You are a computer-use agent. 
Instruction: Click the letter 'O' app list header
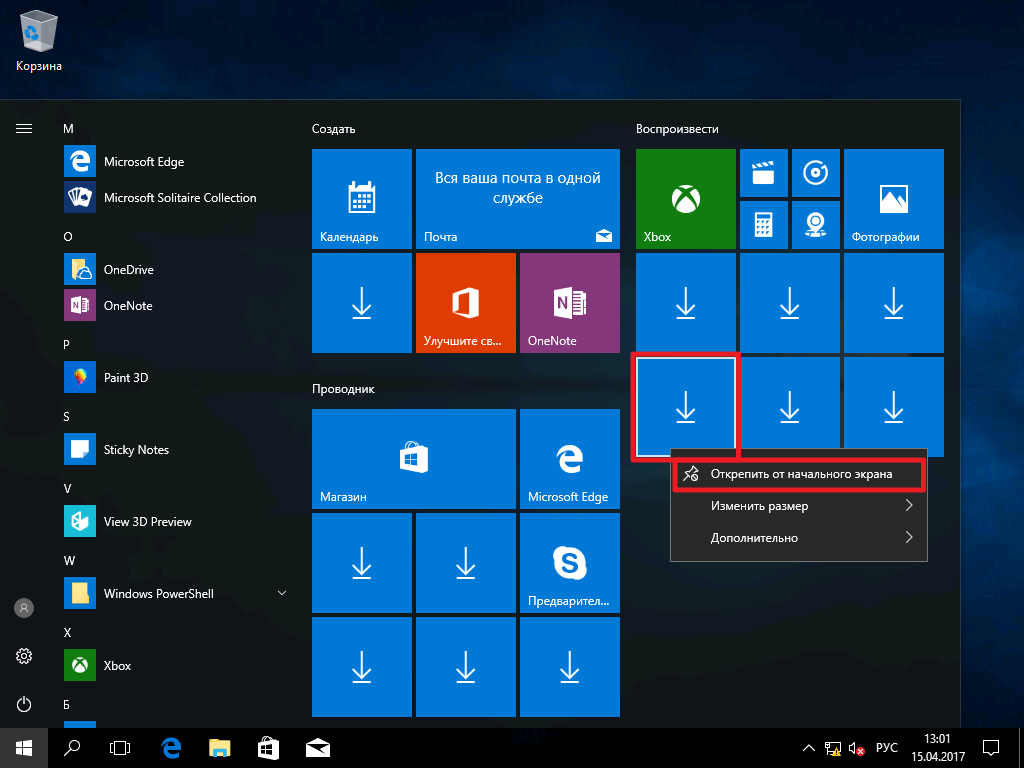point(68,236)
